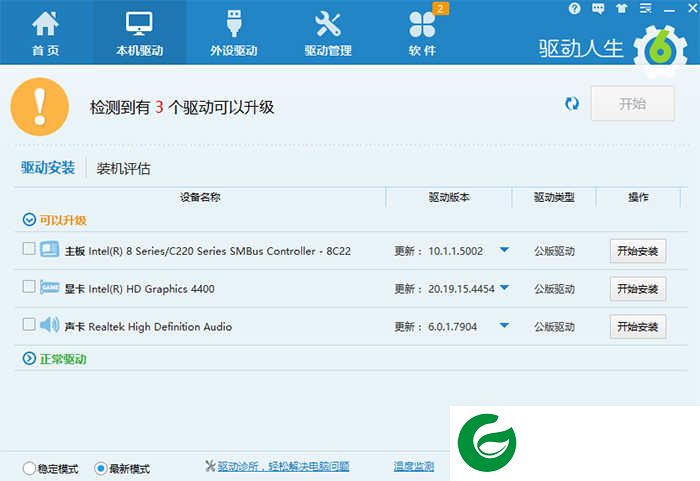Click 开始安装 for HD Graphics 4400

638,289
